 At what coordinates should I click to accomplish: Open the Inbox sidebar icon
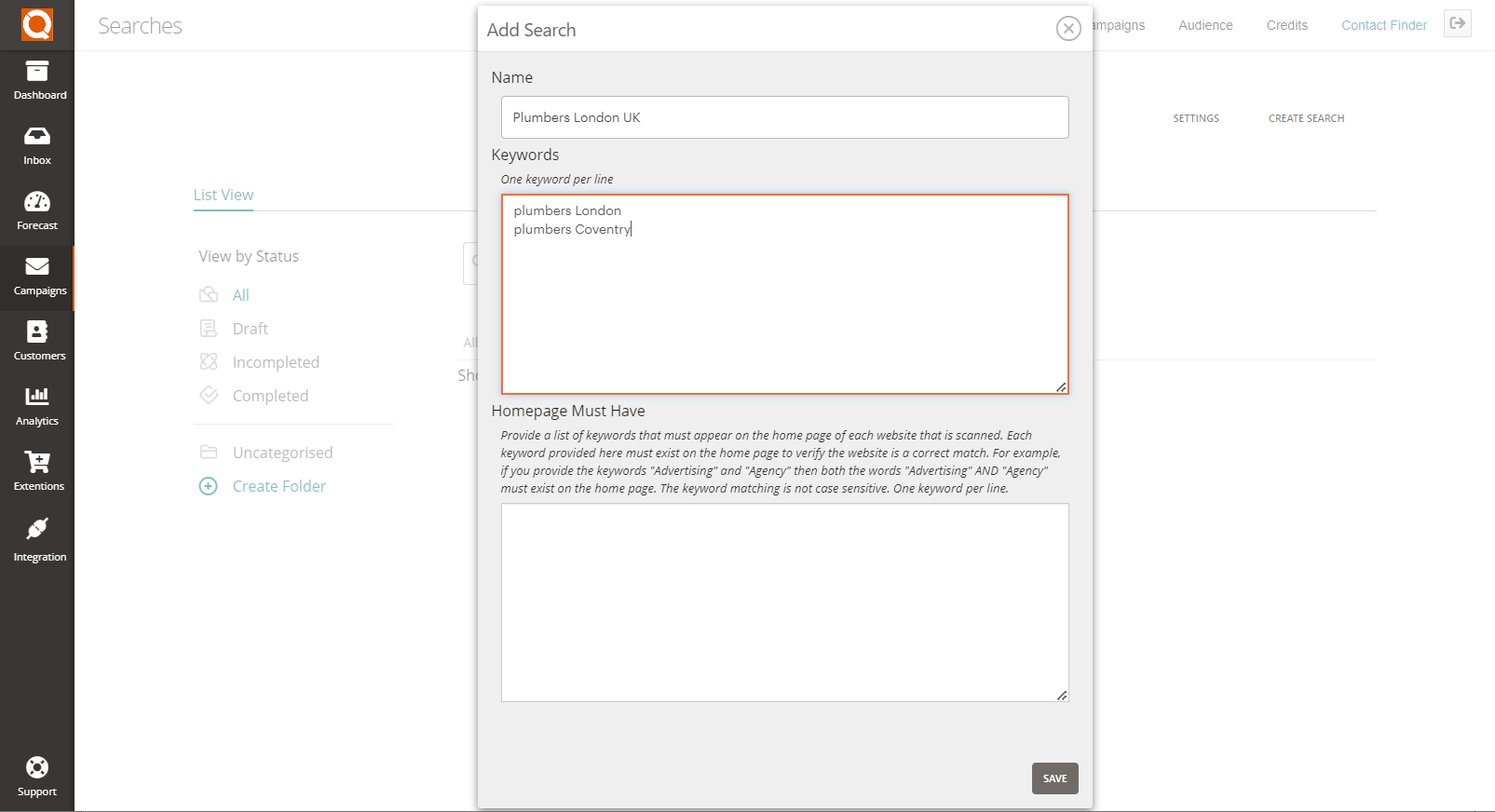(37, 136)
